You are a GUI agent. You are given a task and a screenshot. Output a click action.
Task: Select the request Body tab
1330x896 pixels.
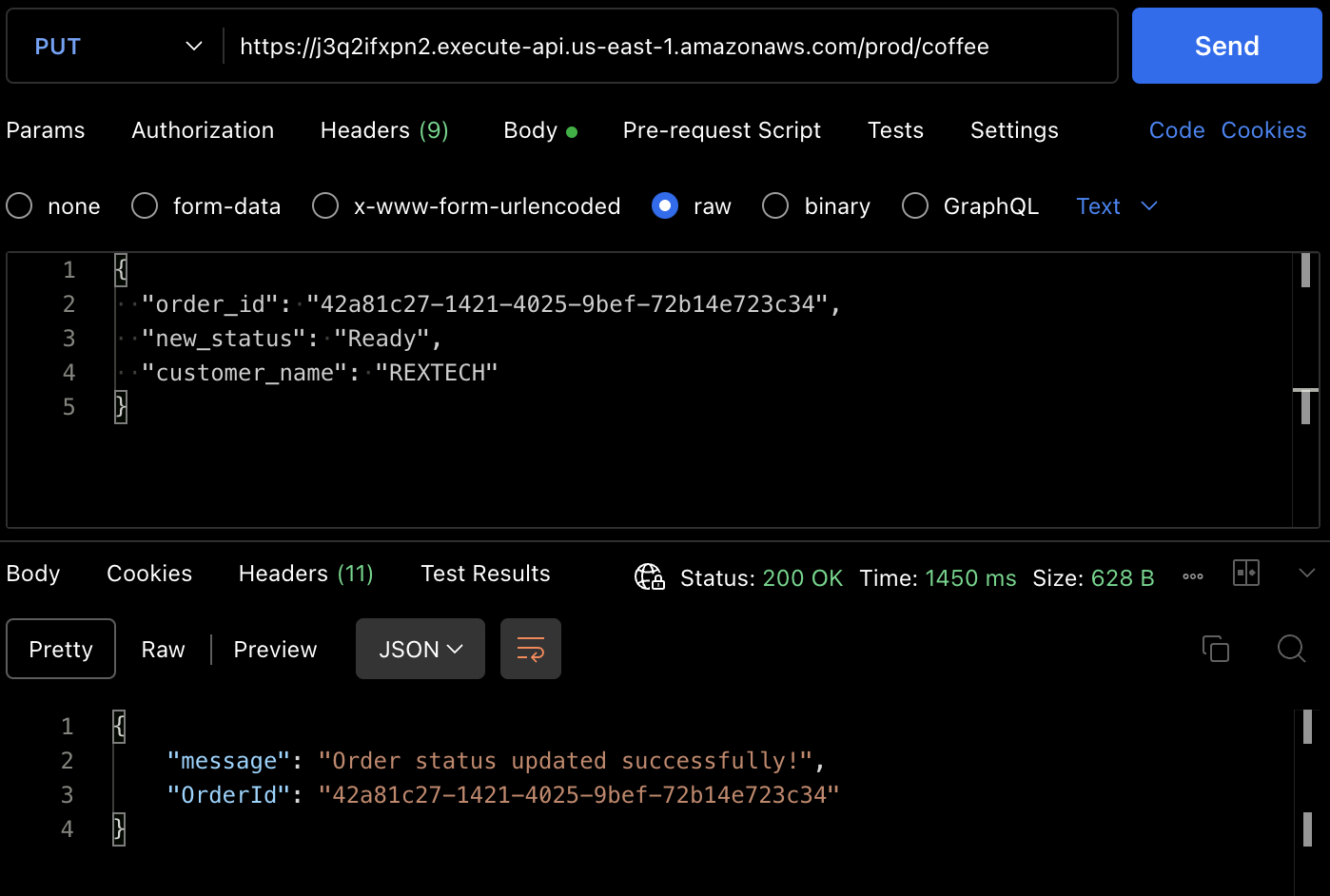click(540, 130)
